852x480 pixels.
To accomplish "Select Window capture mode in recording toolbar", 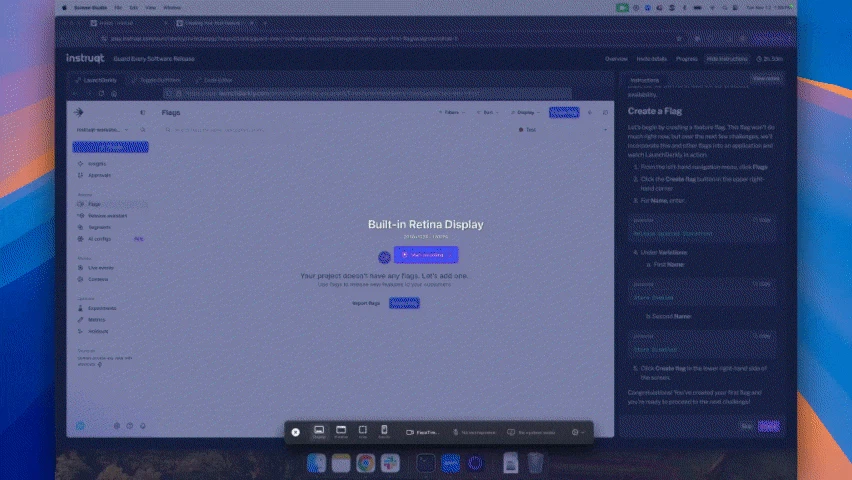I will tap(341, 432).
